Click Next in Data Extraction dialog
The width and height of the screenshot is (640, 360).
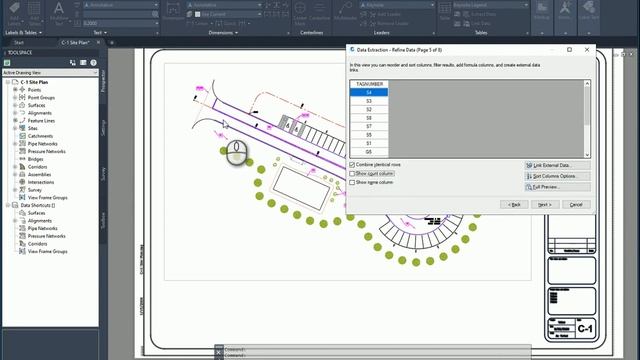(545, 204)
